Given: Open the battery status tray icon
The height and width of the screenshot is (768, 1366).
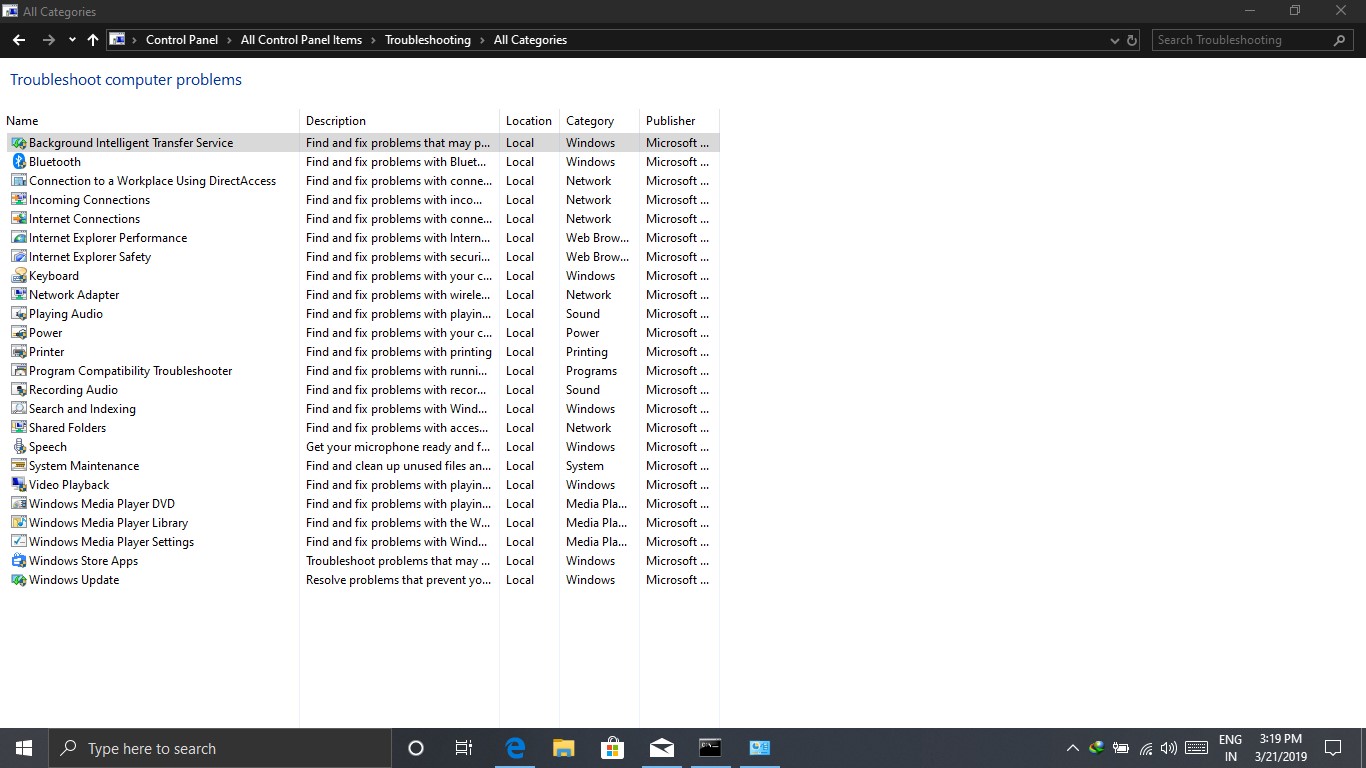Looking at the screenshot, I should (1121, 748).
